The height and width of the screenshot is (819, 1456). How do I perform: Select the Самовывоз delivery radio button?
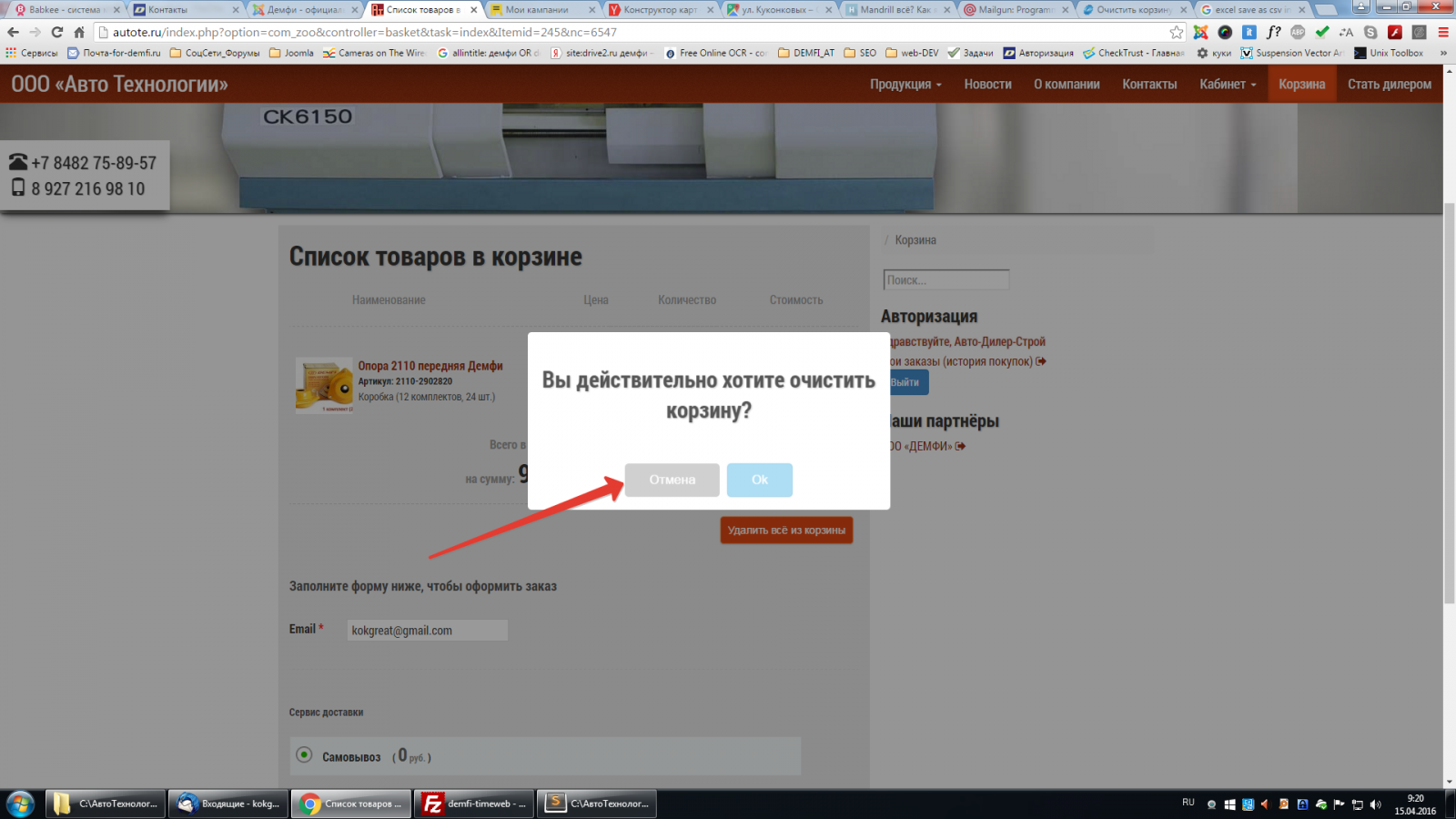305,755
